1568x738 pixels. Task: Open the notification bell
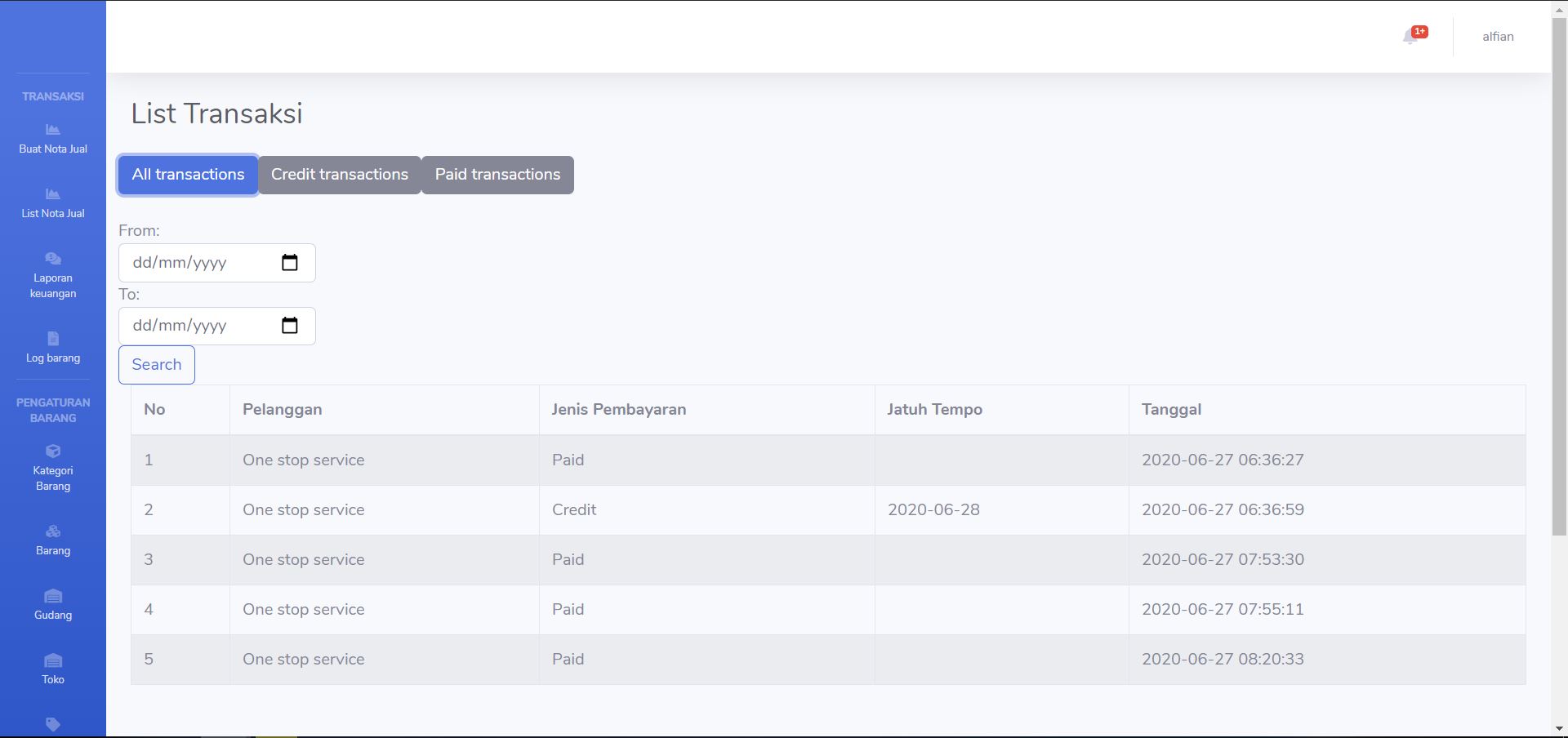pyautogui.click(x=1410, y=37)
